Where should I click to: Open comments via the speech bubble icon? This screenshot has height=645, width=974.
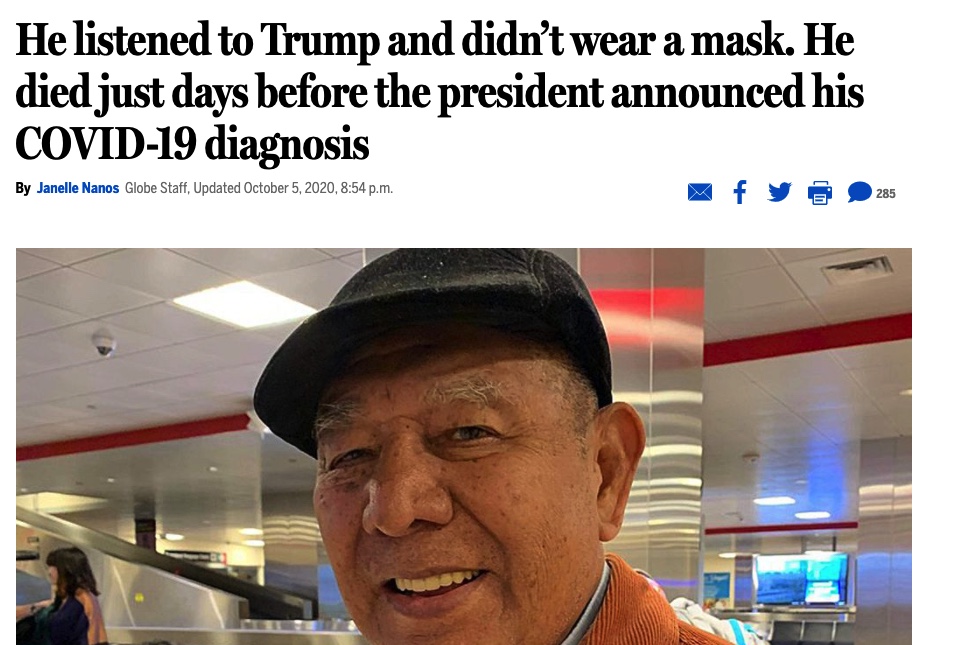859,192
